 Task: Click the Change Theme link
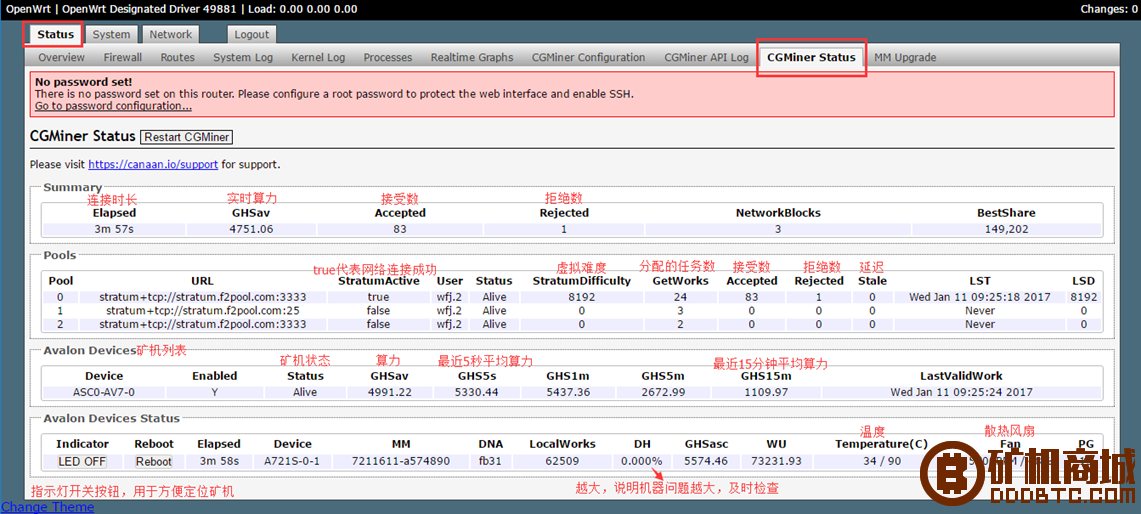47,507
